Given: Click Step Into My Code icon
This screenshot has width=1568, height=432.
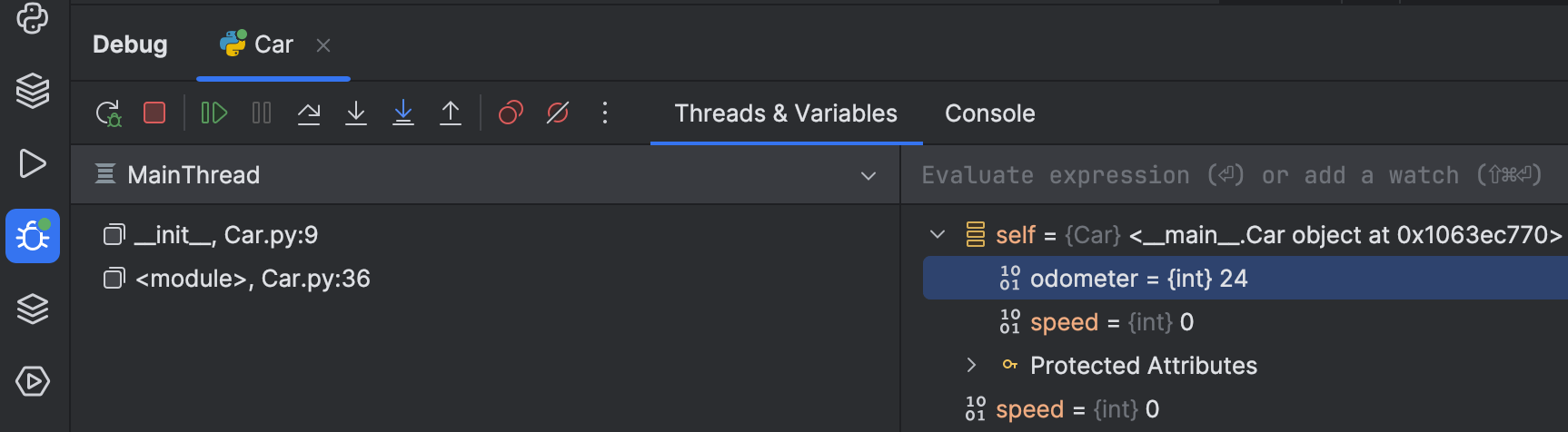Looking at the screenshot, I should (403, 113).
